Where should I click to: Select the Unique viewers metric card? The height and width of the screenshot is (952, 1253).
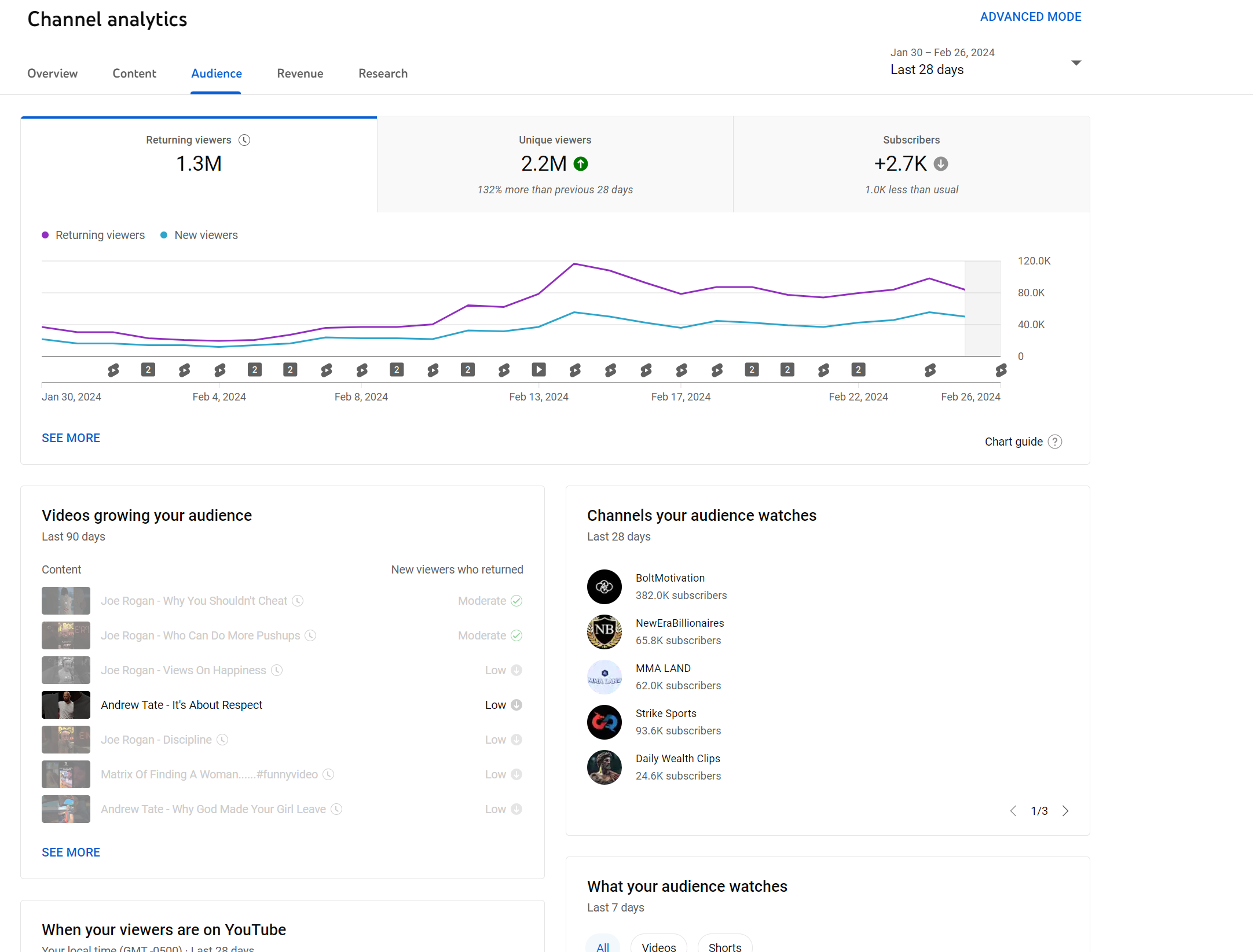[x=555, y=165]
